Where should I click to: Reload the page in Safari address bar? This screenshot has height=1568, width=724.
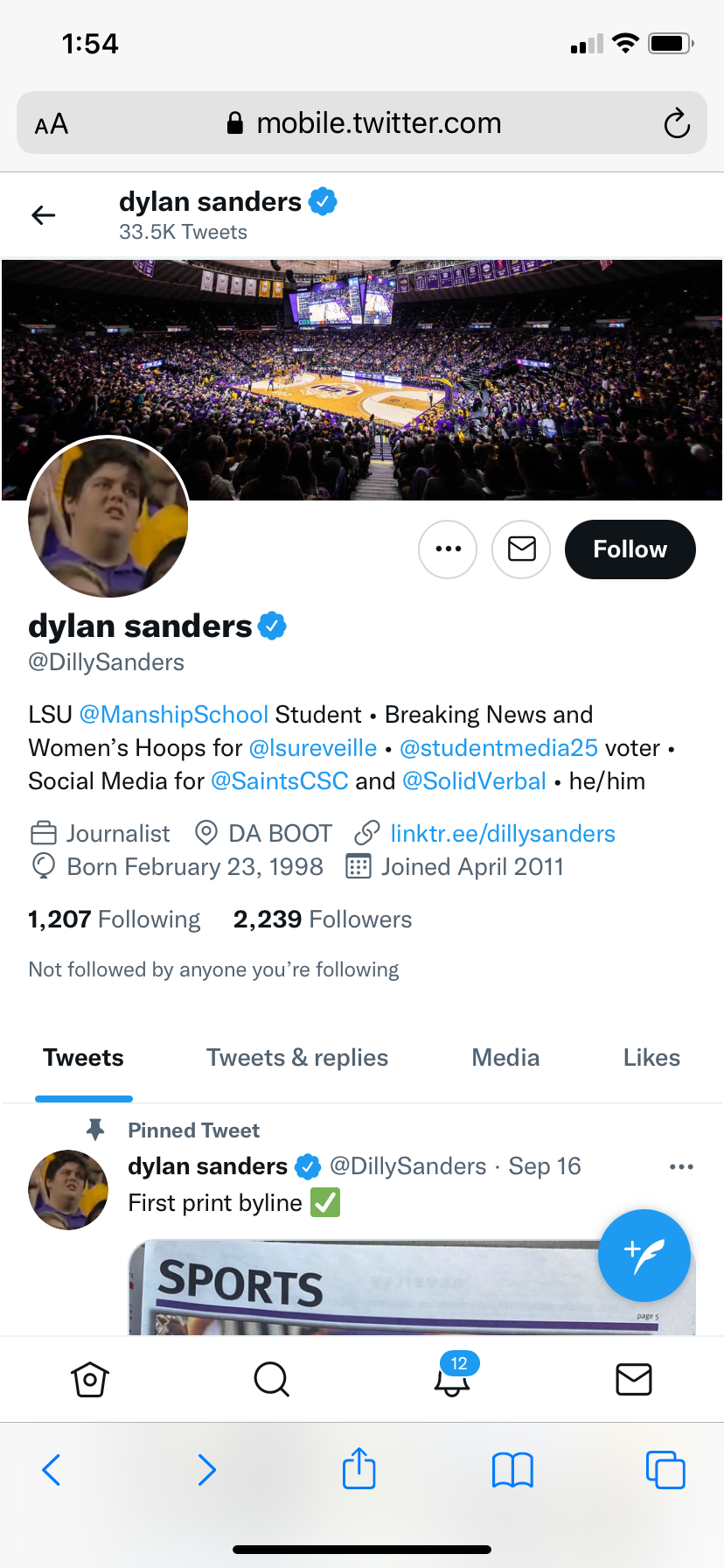point(676,123)
